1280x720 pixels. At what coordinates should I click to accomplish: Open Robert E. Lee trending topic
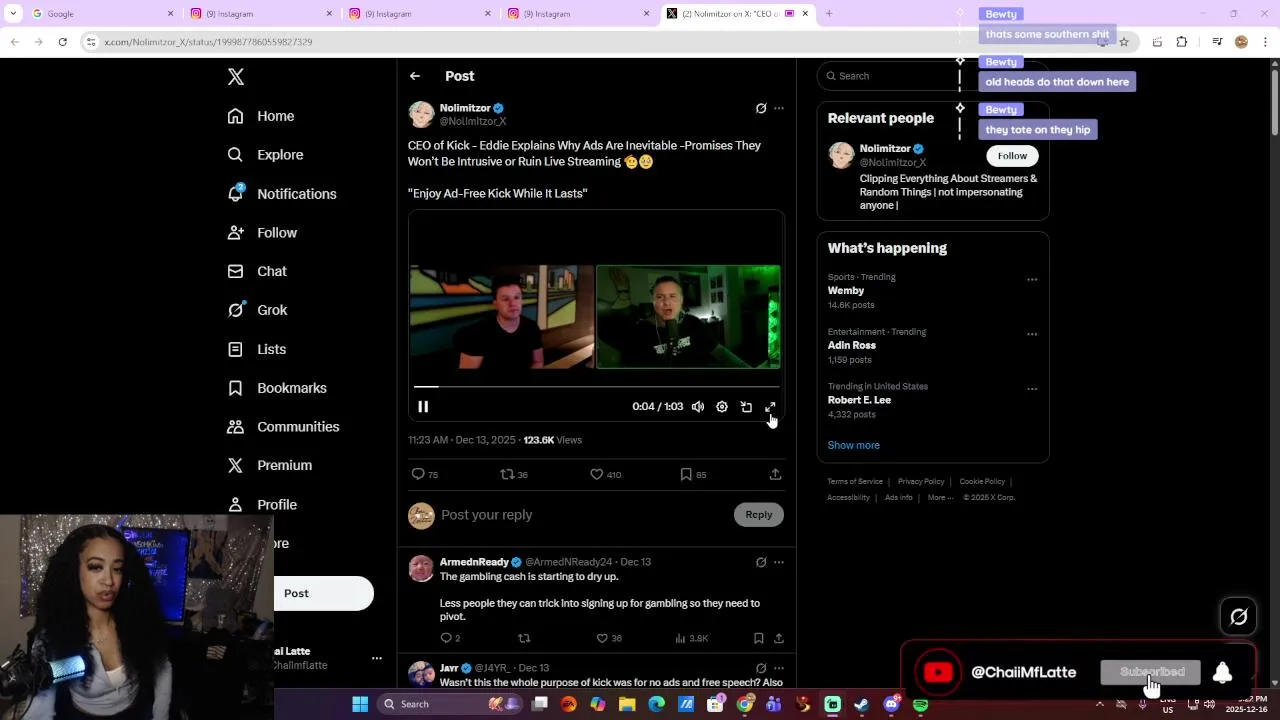[859, 400]
